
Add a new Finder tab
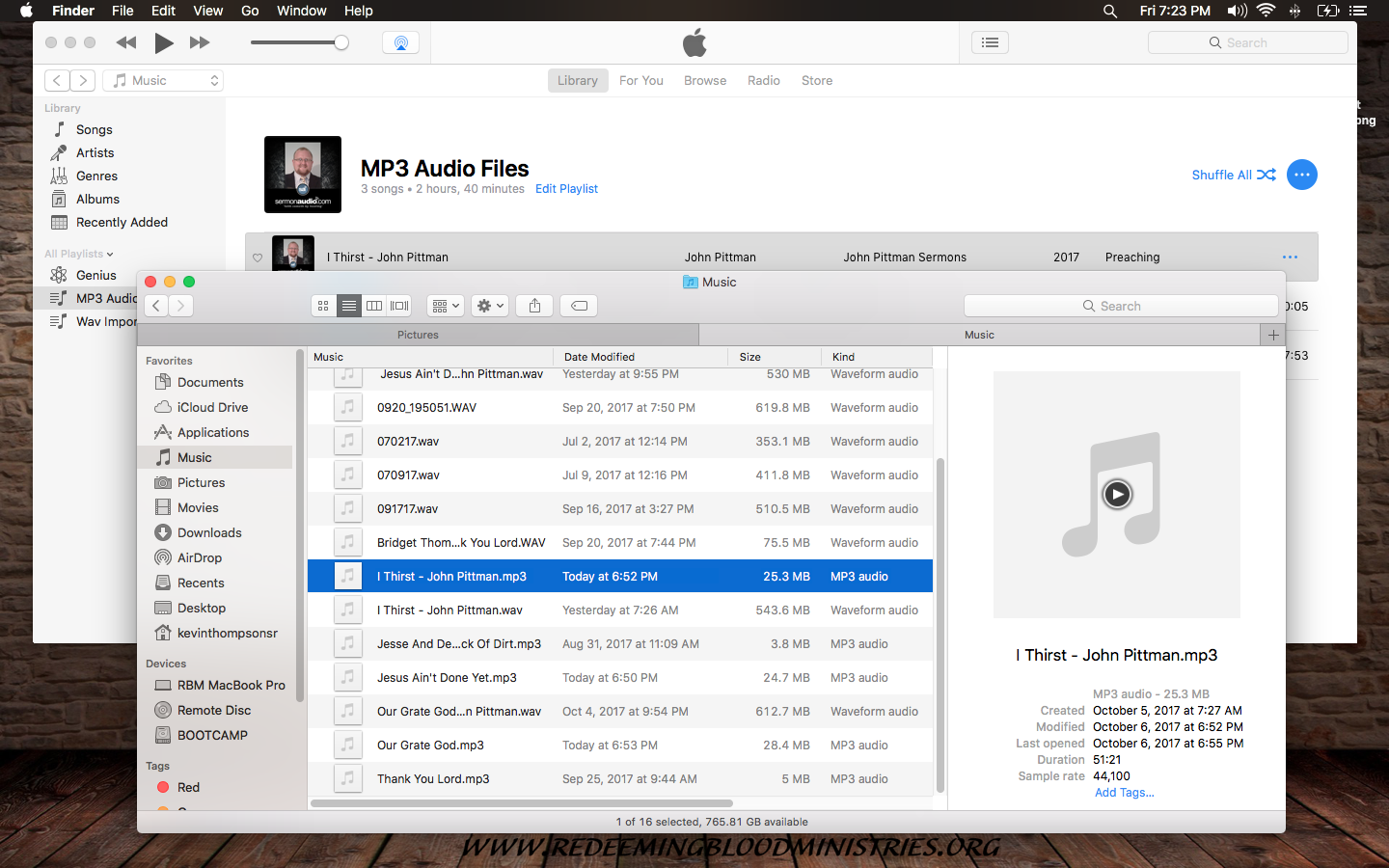point(1273,335)
